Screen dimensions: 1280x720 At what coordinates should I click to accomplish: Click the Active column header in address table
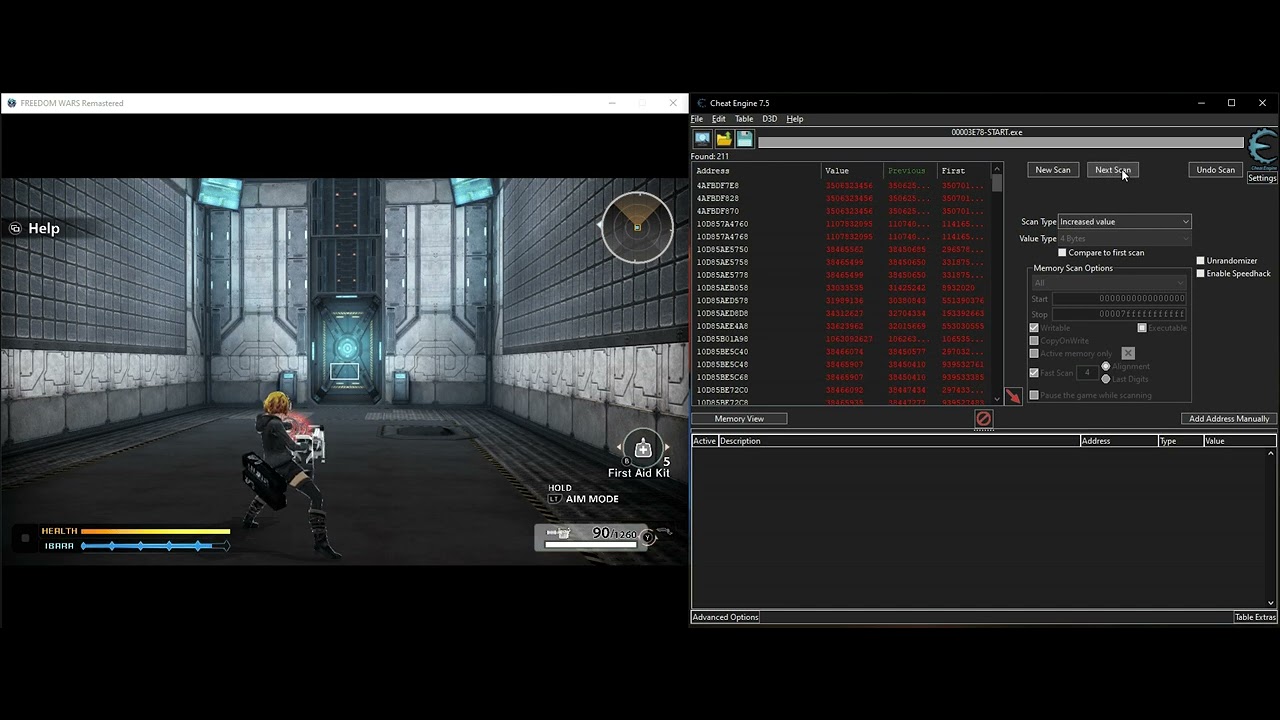(705, 441)
